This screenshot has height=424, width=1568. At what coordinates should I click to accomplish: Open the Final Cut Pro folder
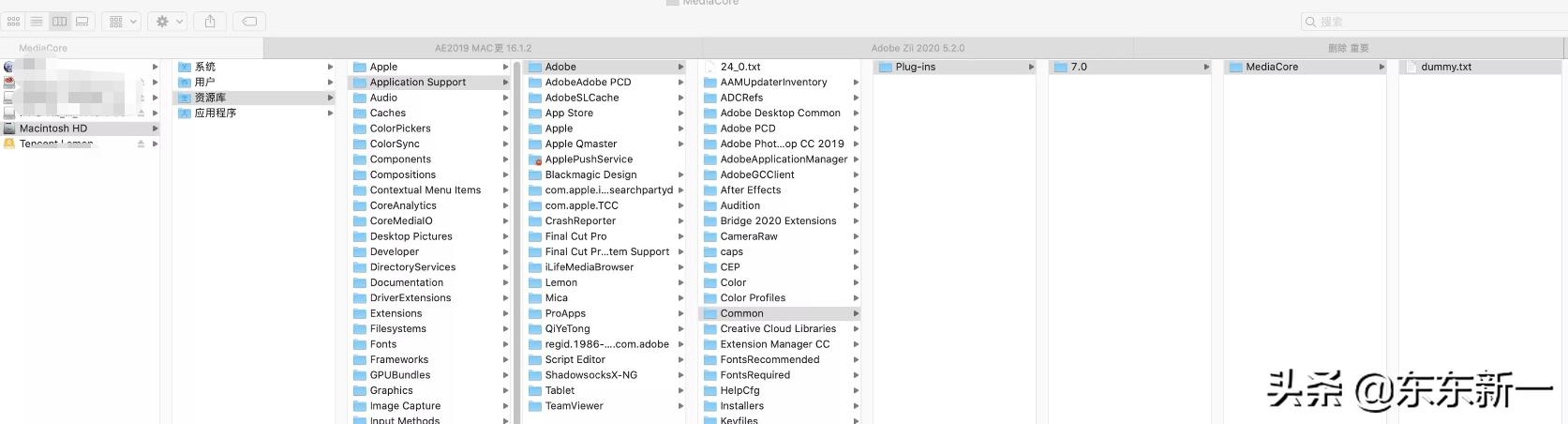pyautogui.click(x=575, y=236)
